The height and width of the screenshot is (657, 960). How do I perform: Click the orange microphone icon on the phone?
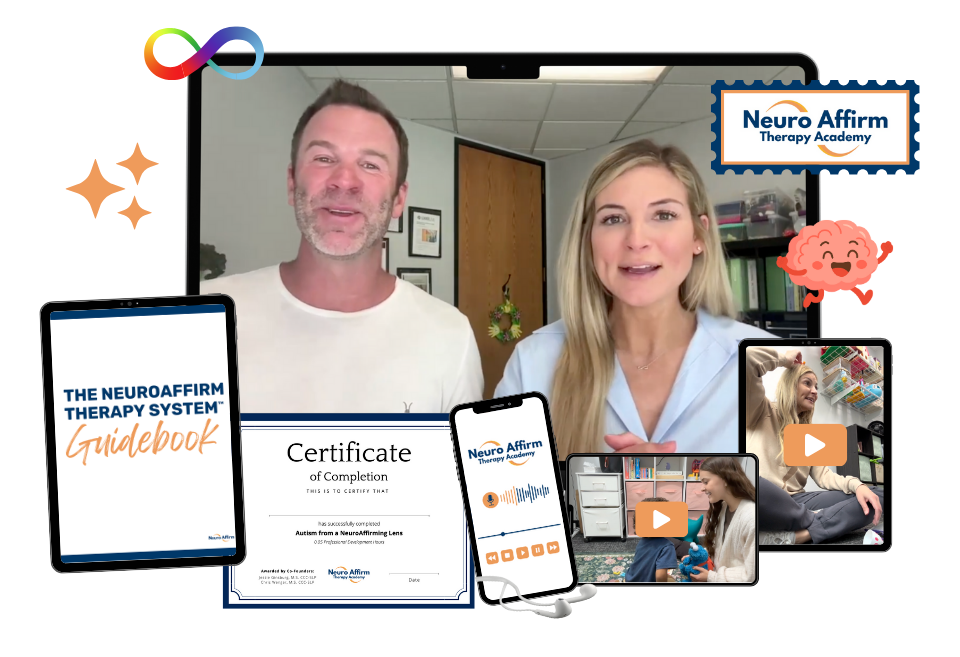[490, 500]
